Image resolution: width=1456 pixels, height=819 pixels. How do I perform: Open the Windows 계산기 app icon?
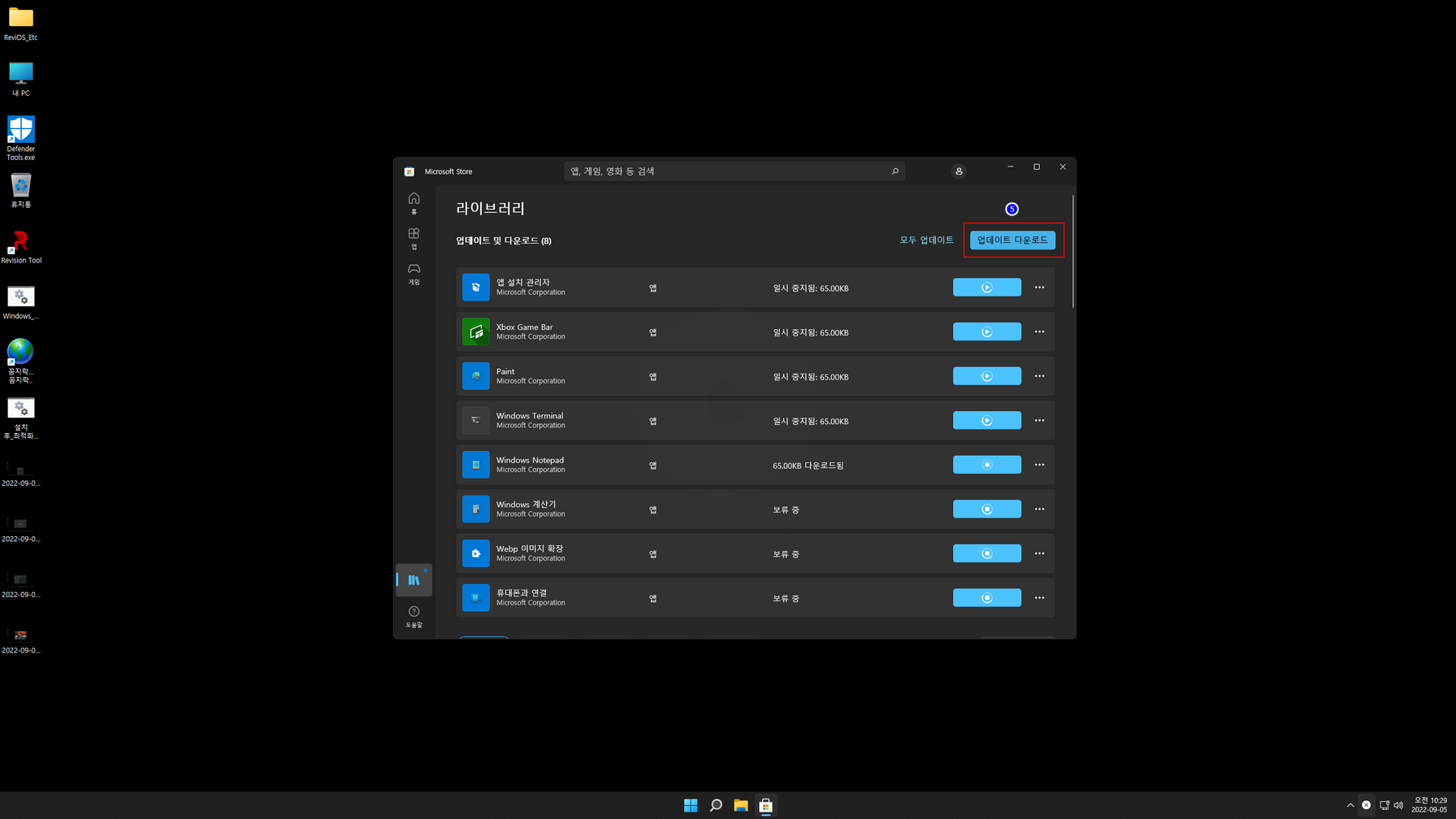point(476,509)
